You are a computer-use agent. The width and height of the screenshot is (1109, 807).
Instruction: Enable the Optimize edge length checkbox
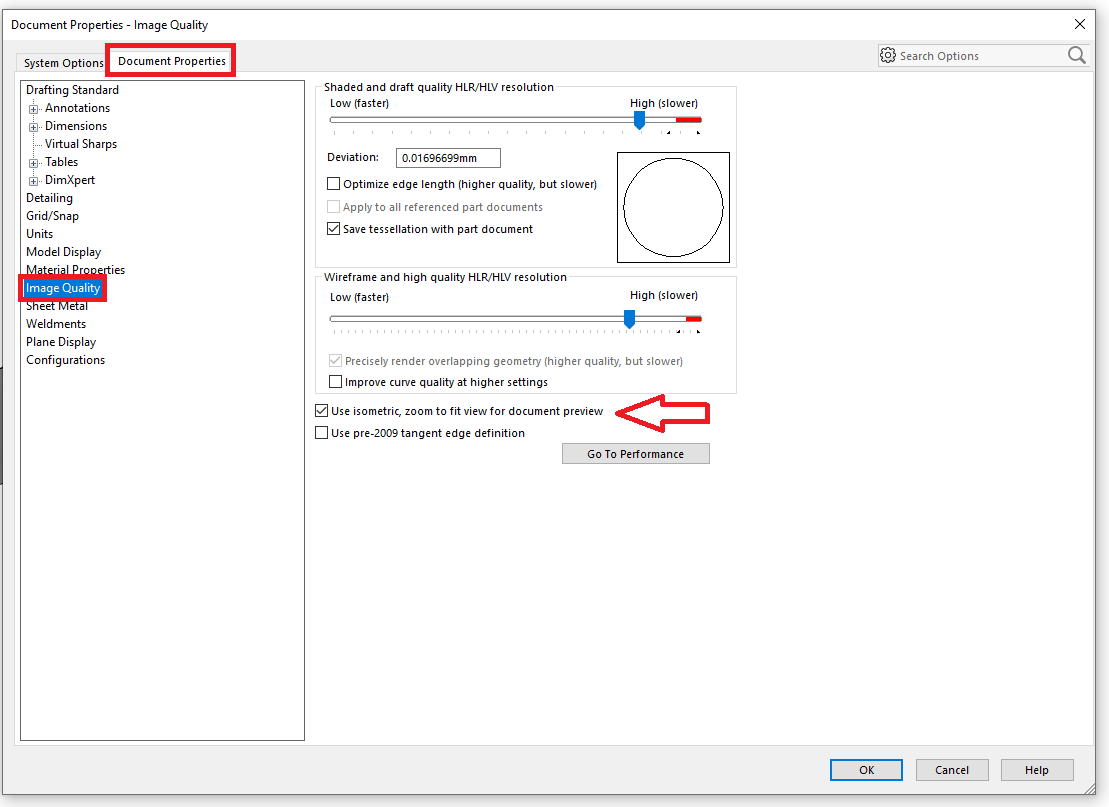(x=334, y=184)
